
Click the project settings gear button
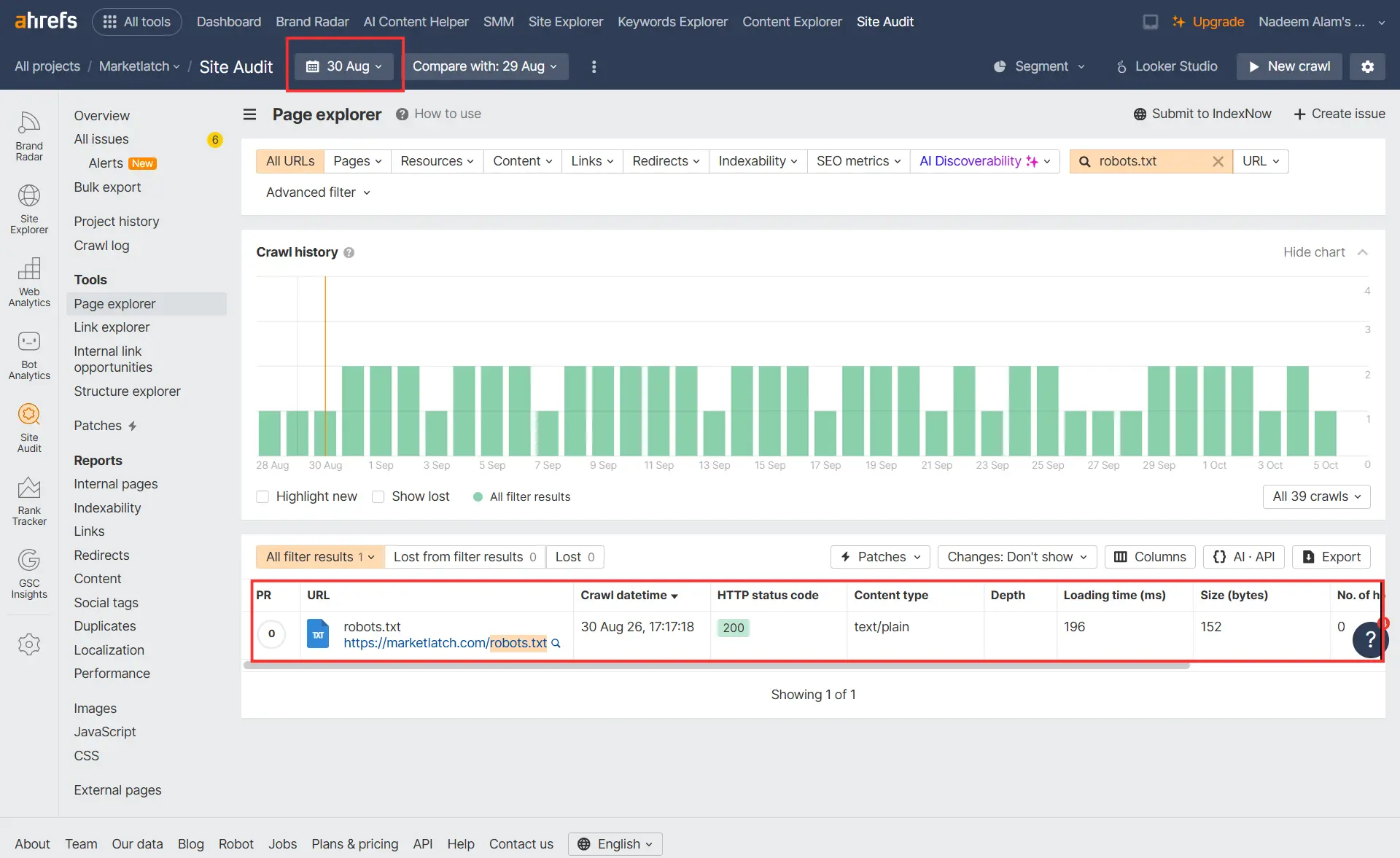pyautogui.click(x=1367, y=66)
